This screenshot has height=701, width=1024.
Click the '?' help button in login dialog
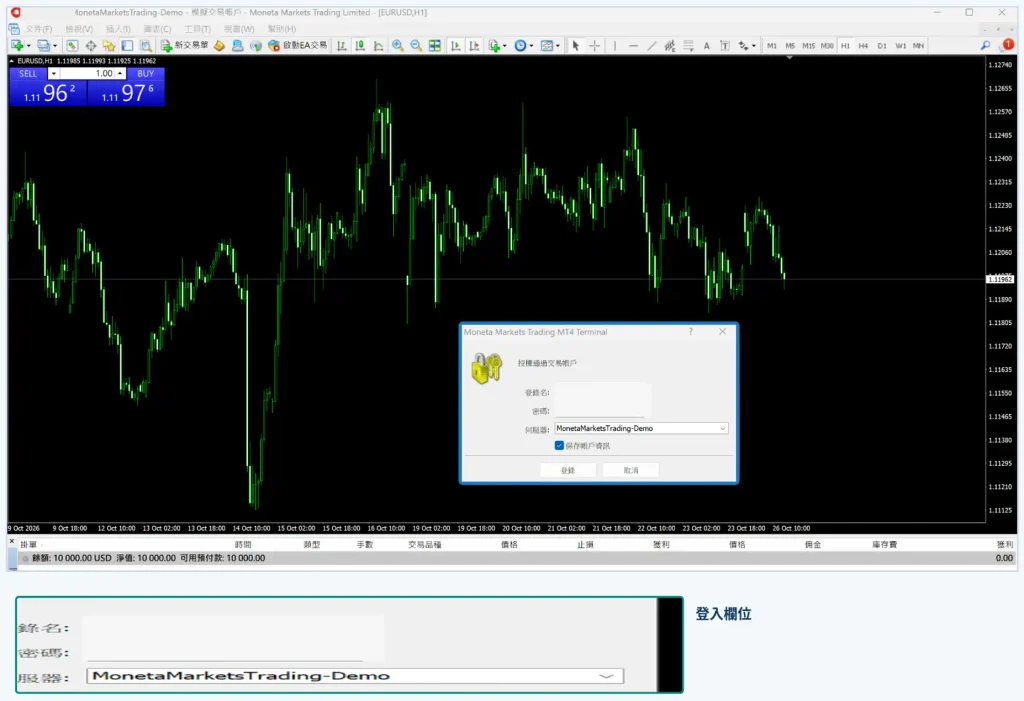coord(690,332)
